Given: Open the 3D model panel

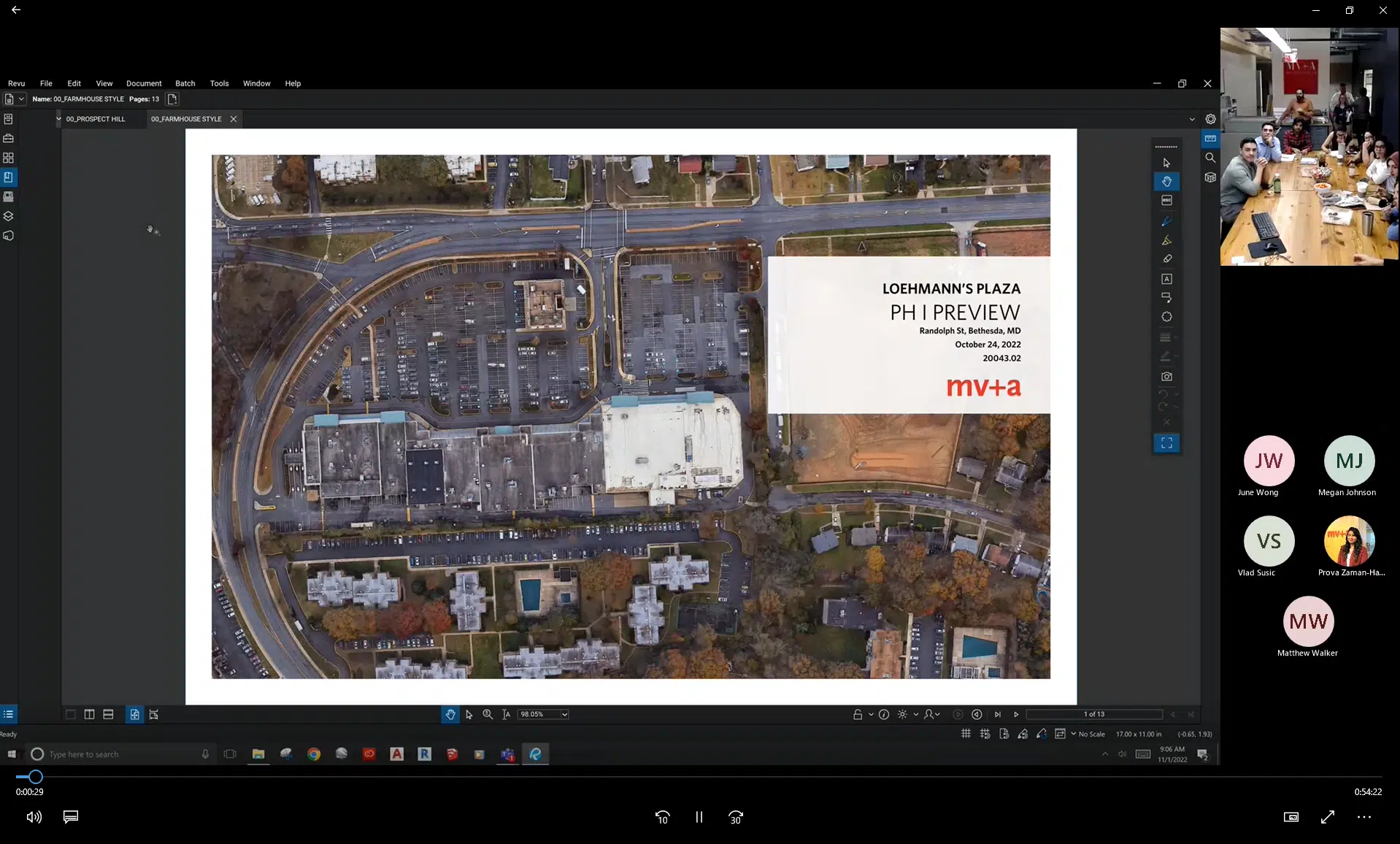Looking at the screenshot, I should 1210,177.
